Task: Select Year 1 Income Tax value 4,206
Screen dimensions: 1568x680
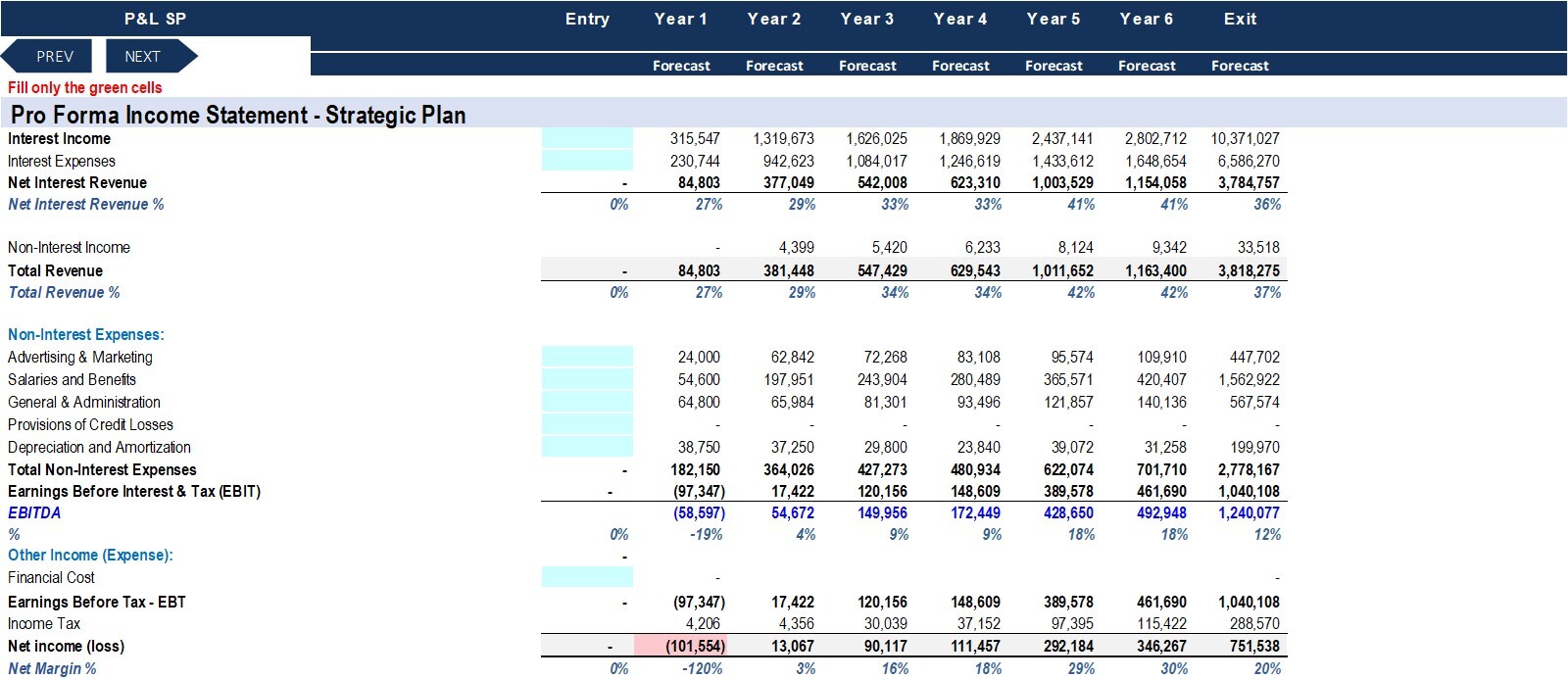Action: coord(703,623)
